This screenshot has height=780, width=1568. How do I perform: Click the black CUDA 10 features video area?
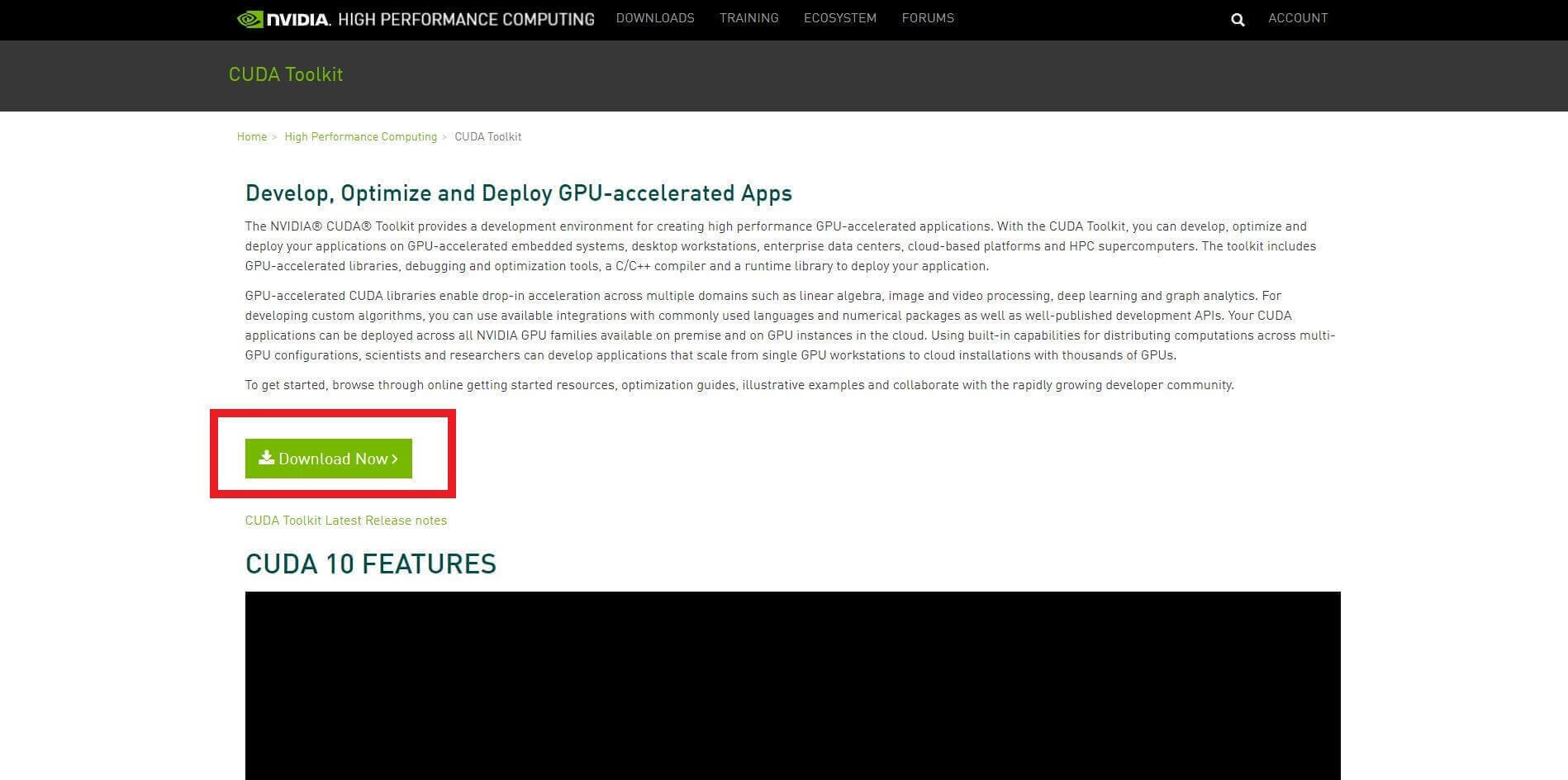pyautogui.click(x=793, y=686)
